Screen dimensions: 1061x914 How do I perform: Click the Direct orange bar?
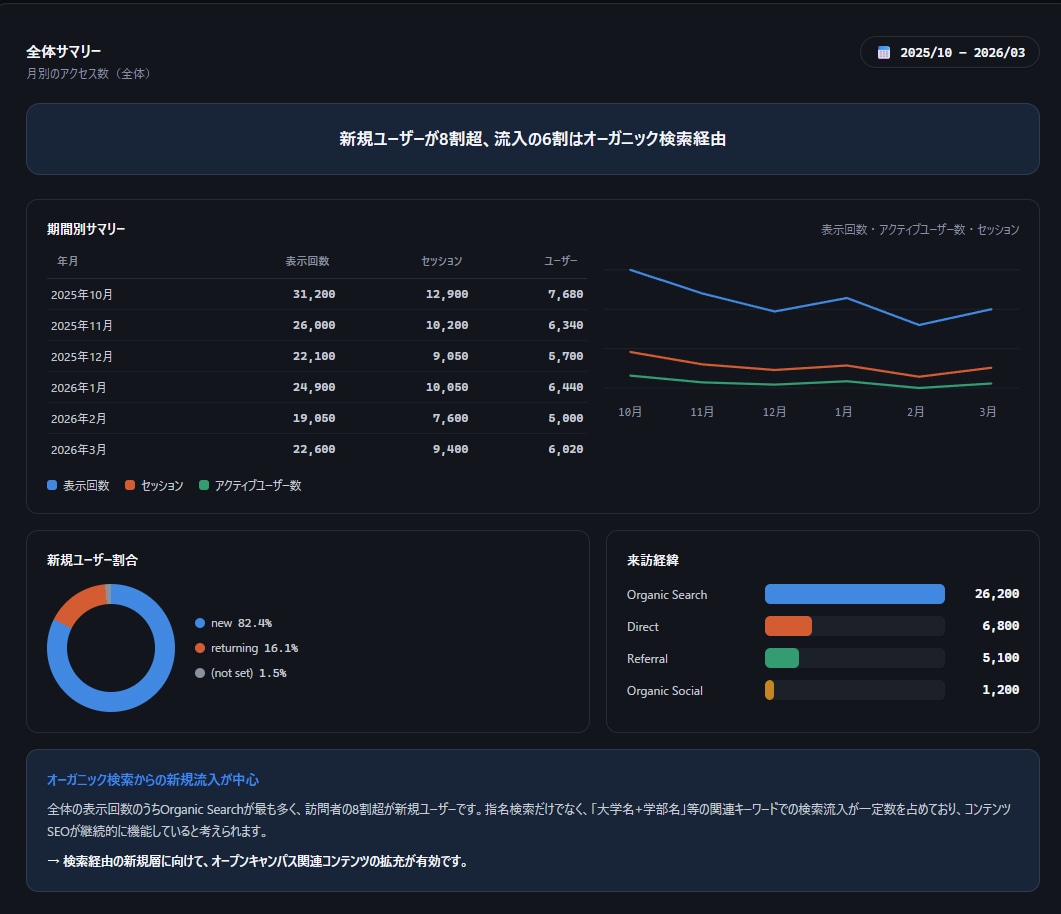click(x=788, y=626)
